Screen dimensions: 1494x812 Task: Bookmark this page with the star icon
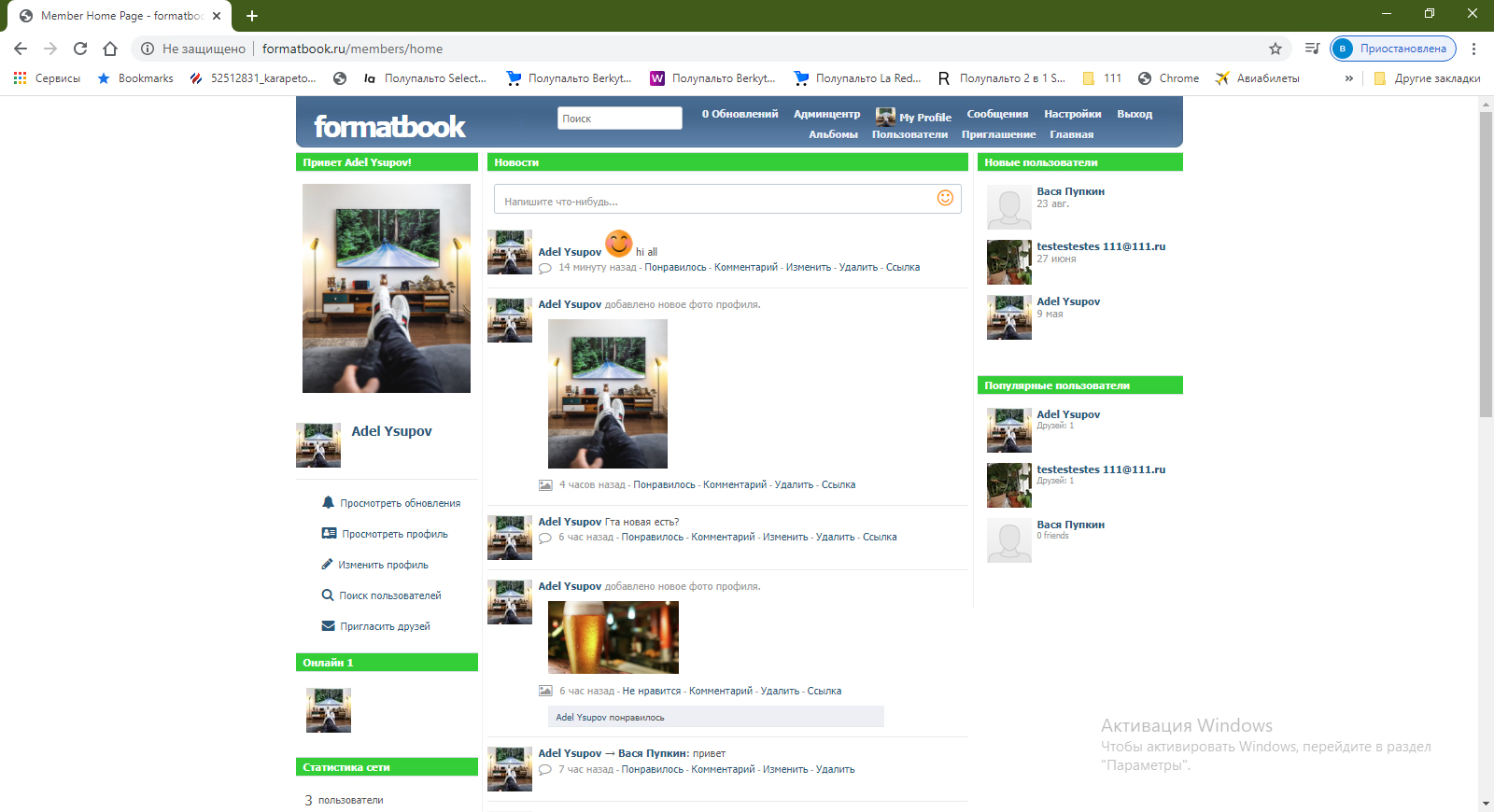coord(1276,49)
